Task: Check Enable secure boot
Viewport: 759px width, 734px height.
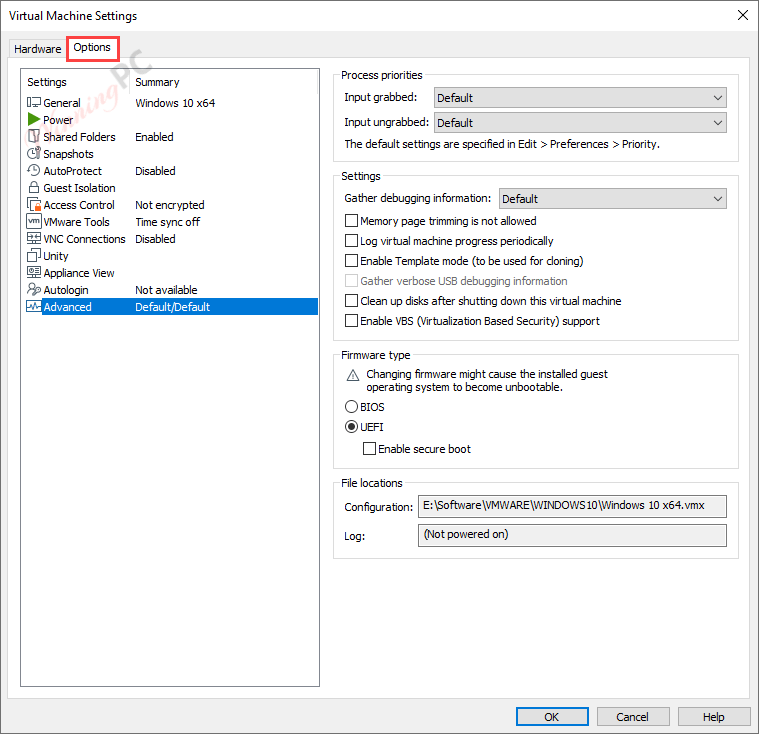Action: pyautogui.click(x=369, y=449)
